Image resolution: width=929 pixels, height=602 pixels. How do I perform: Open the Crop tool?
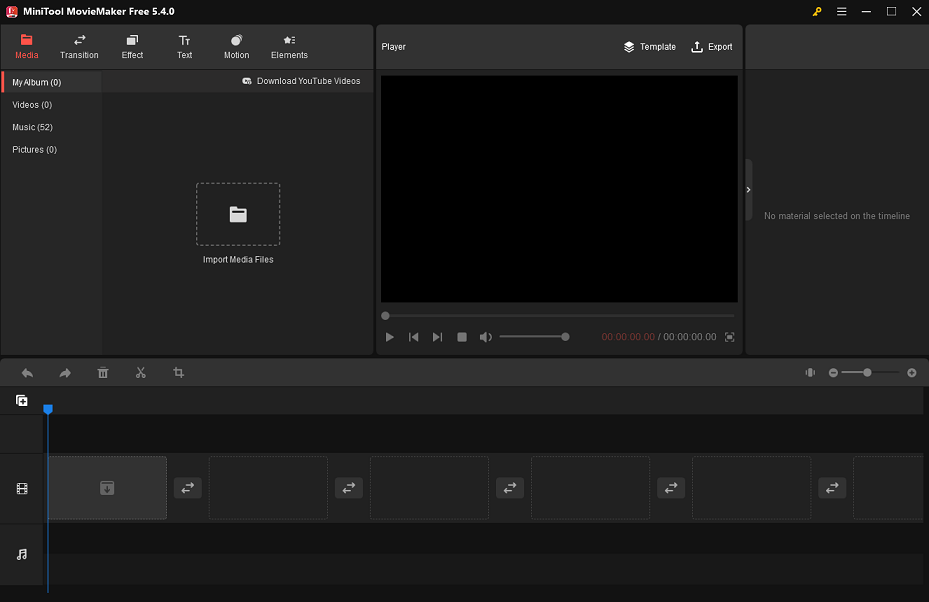[178, 373]
